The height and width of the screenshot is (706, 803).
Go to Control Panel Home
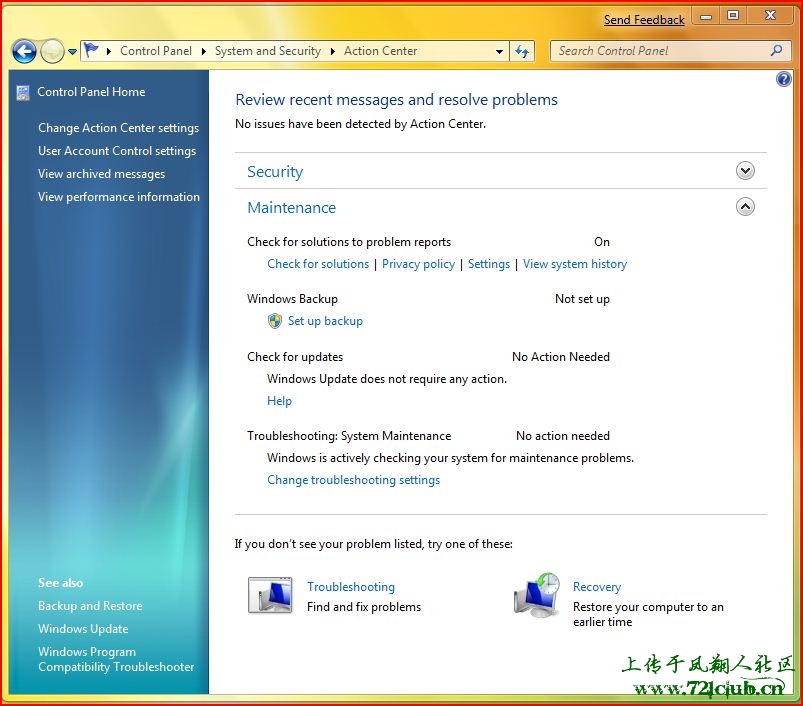(x=91, y=92)
